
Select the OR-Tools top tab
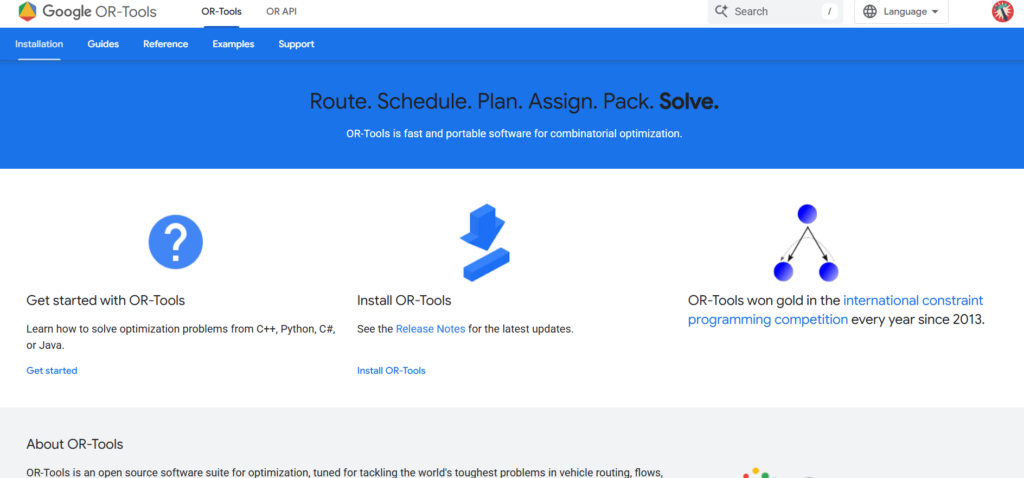[221, 11]
